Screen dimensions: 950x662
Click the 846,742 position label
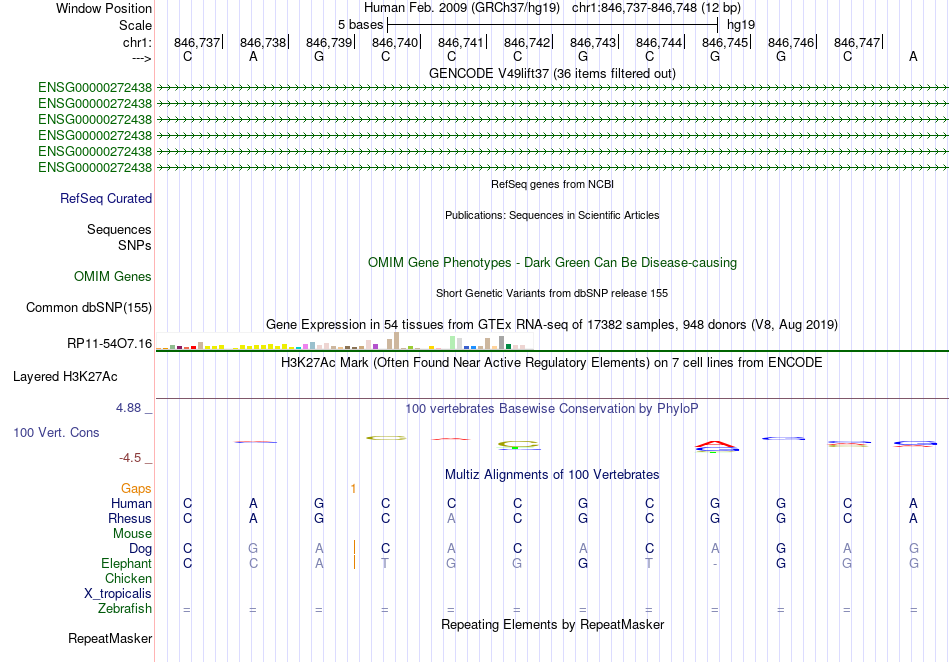pos(527,42)
